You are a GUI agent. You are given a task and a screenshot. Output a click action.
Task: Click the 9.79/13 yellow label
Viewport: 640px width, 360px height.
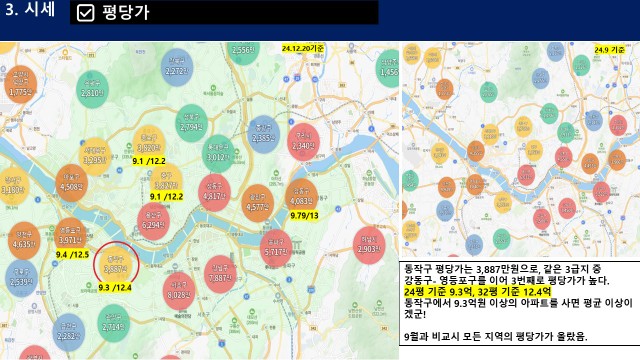304,215
